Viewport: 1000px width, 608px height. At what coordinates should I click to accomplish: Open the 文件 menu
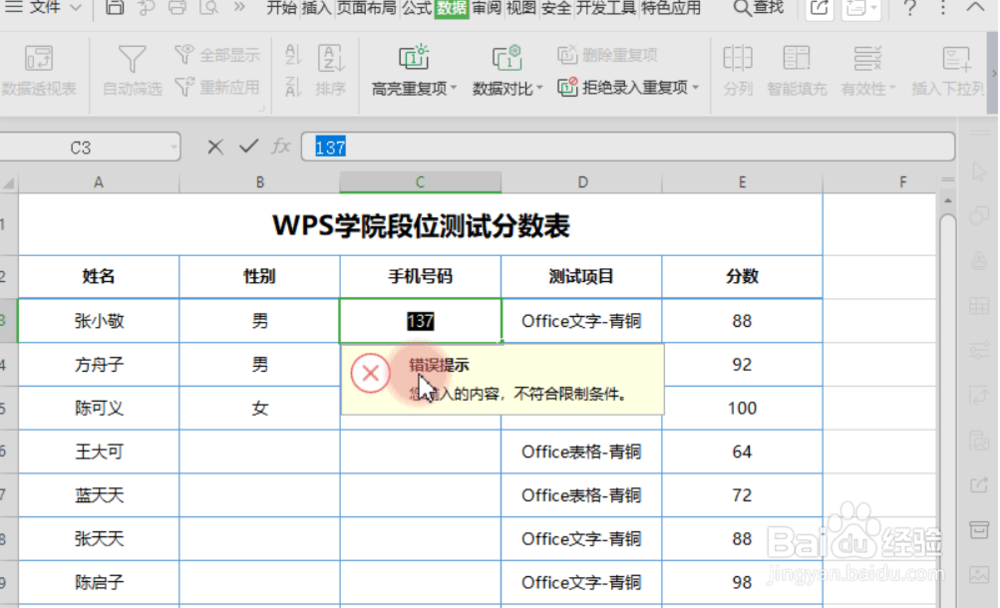(43, 8)
